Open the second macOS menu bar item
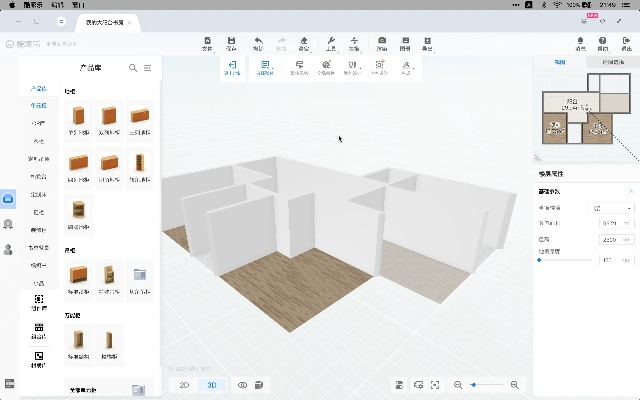Image resolution: width=640 pixels, height=400 pixels. coord(58,5)
